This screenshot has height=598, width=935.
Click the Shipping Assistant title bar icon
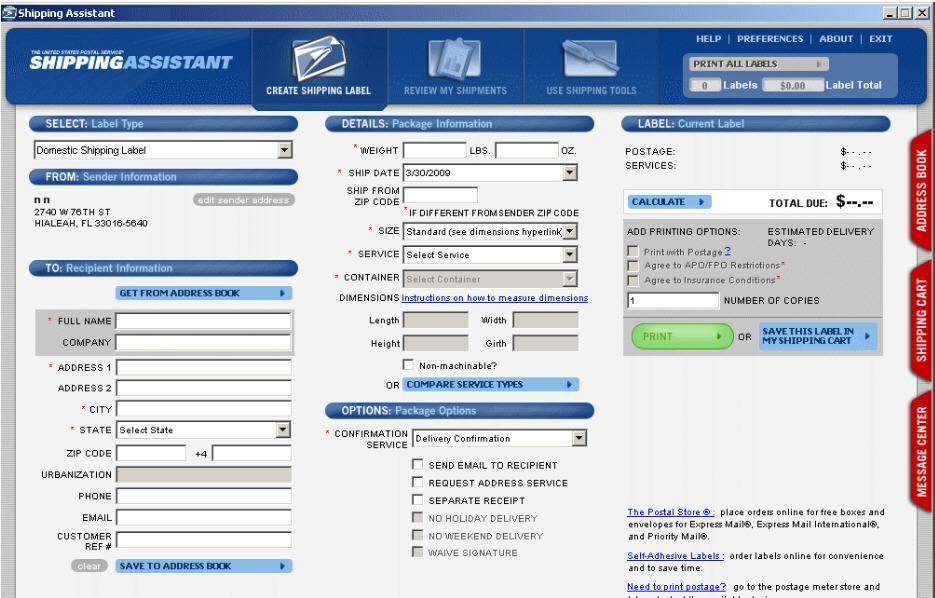click(9, 12)
